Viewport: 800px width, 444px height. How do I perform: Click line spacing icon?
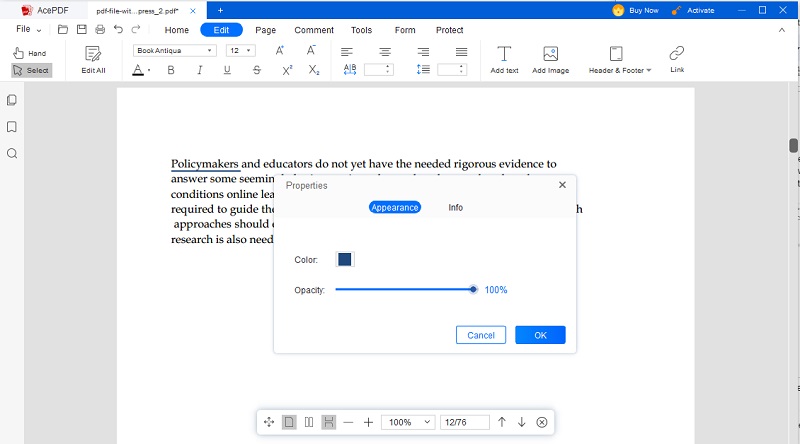tap(423, 69)
